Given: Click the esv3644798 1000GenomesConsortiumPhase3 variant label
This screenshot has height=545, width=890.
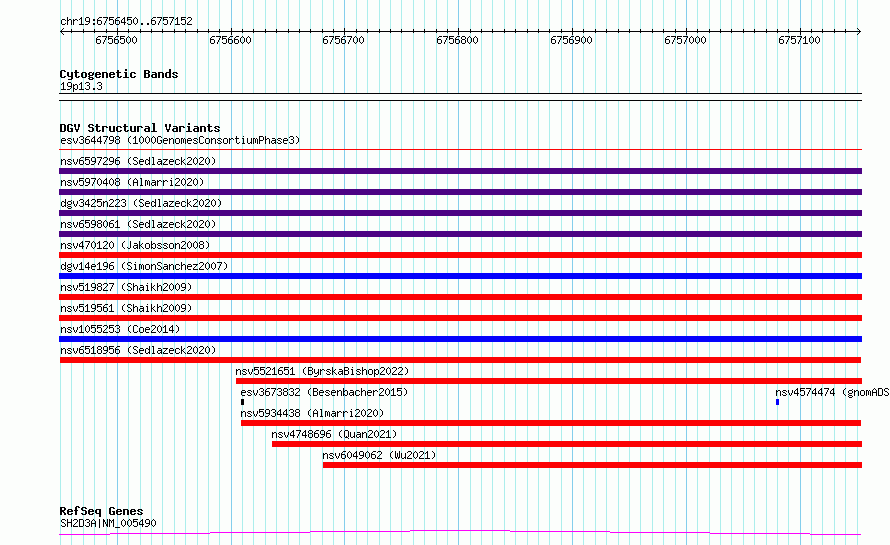Looking at the screenshot, I should 180,140.
